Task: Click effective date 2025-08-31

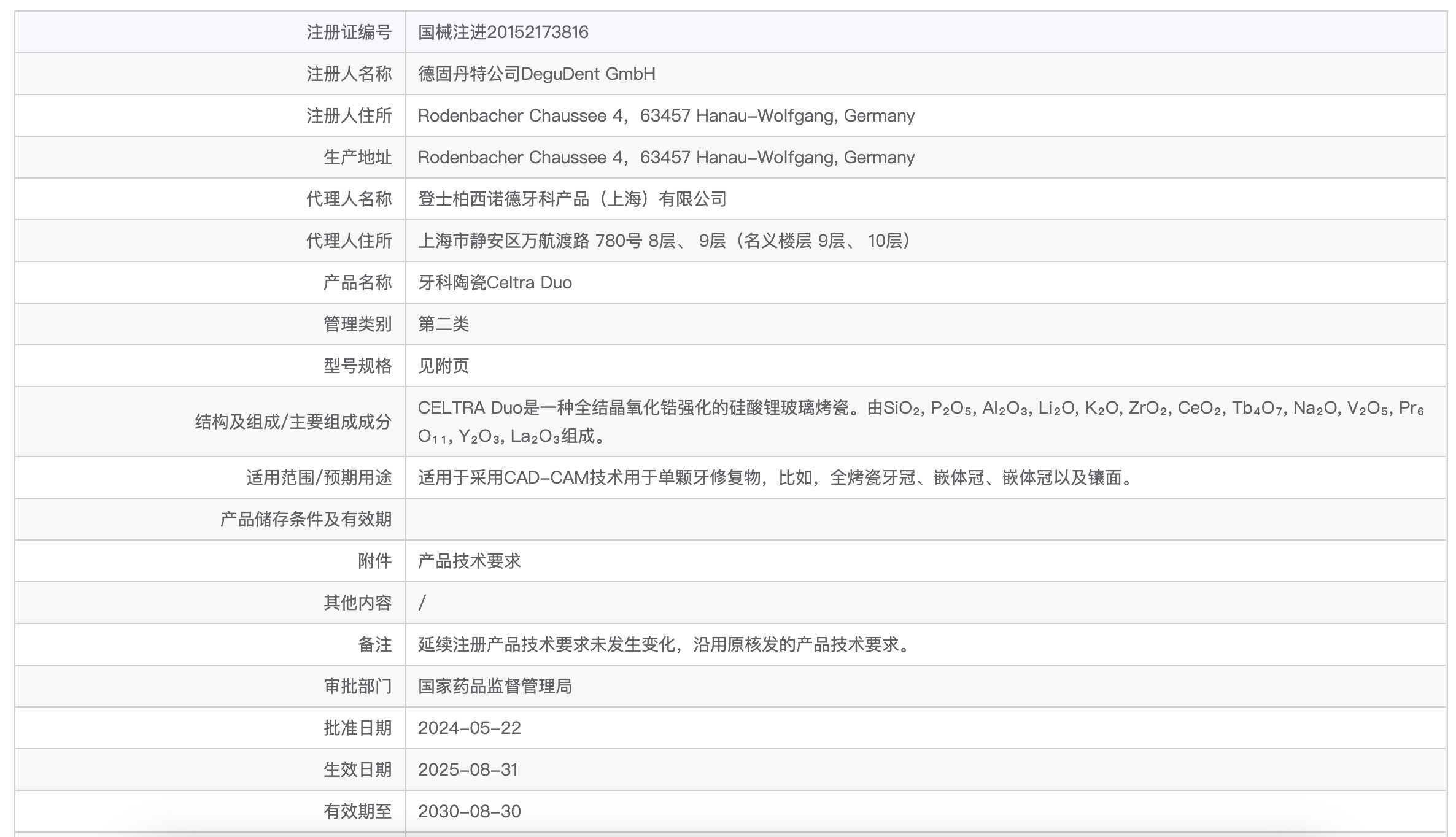Action: point(468,769)
